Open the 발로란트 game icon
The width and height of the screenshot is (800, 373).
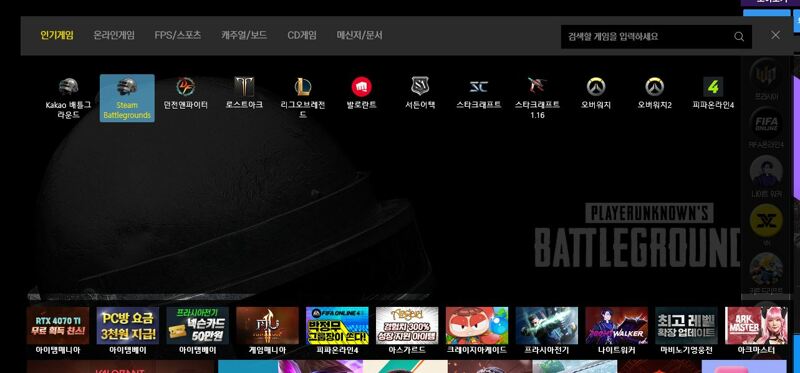361,94
